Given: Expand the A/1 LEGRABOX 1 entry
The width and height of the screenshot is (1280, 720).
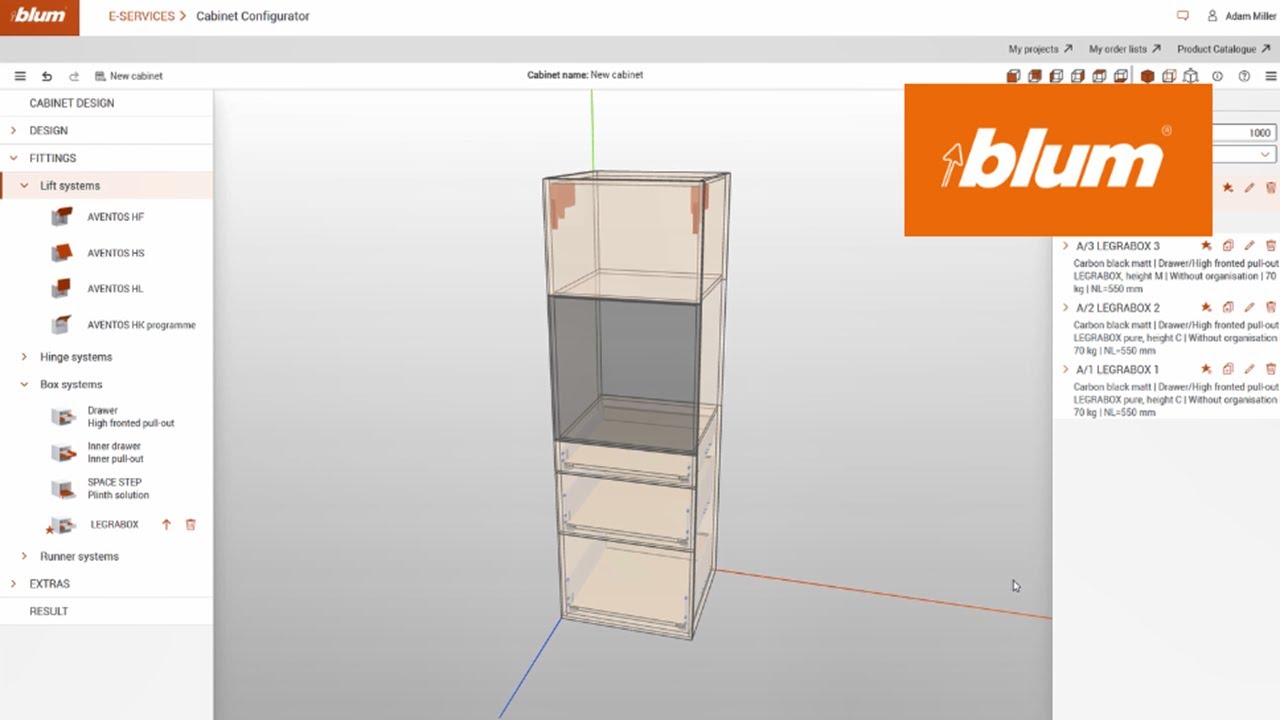Looking at the screenshot, I should 1065,370.
